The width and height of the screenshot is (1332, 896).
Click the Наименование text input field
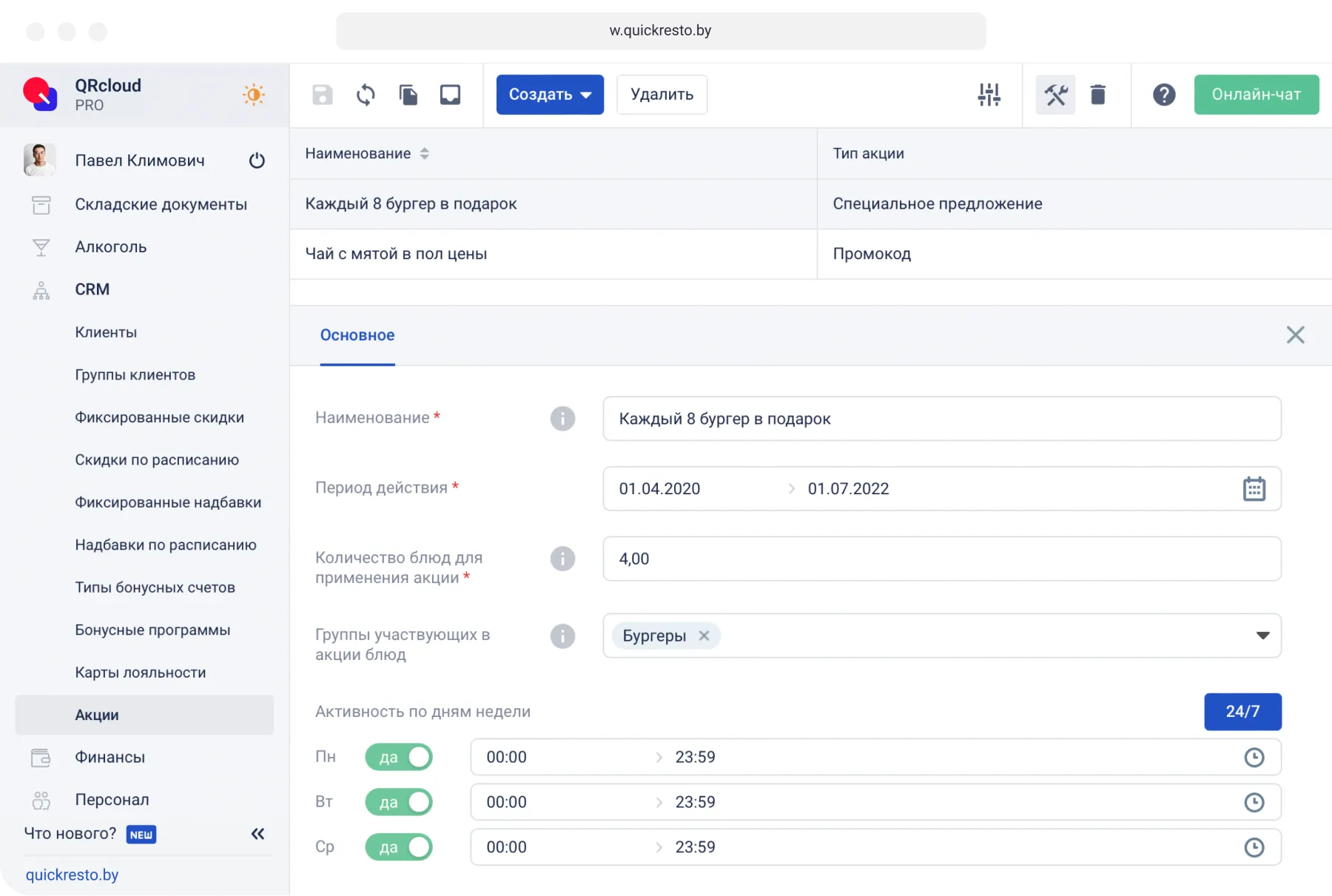(x=941, y=419)
